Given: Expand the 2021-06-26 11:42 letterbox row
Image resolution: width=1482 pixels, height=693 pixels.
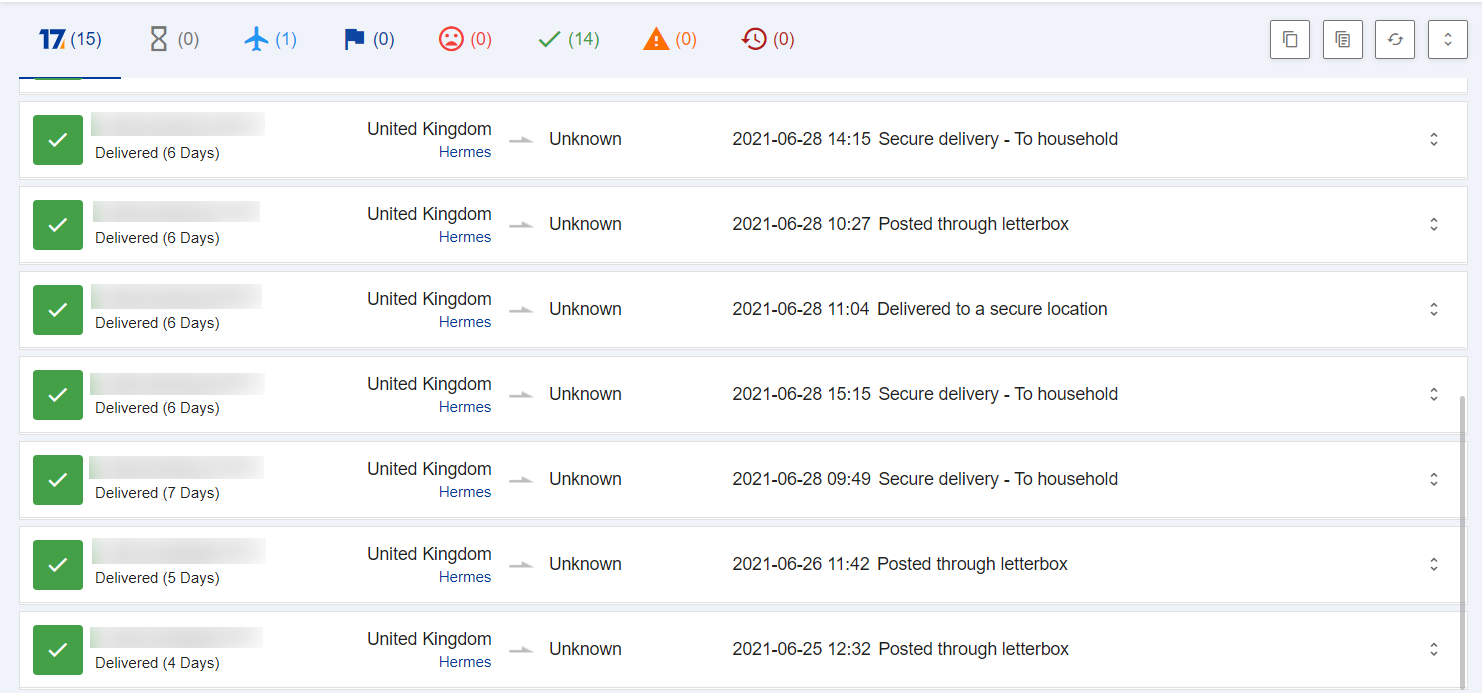Looking at the screenshot, I should (1434, 565).
